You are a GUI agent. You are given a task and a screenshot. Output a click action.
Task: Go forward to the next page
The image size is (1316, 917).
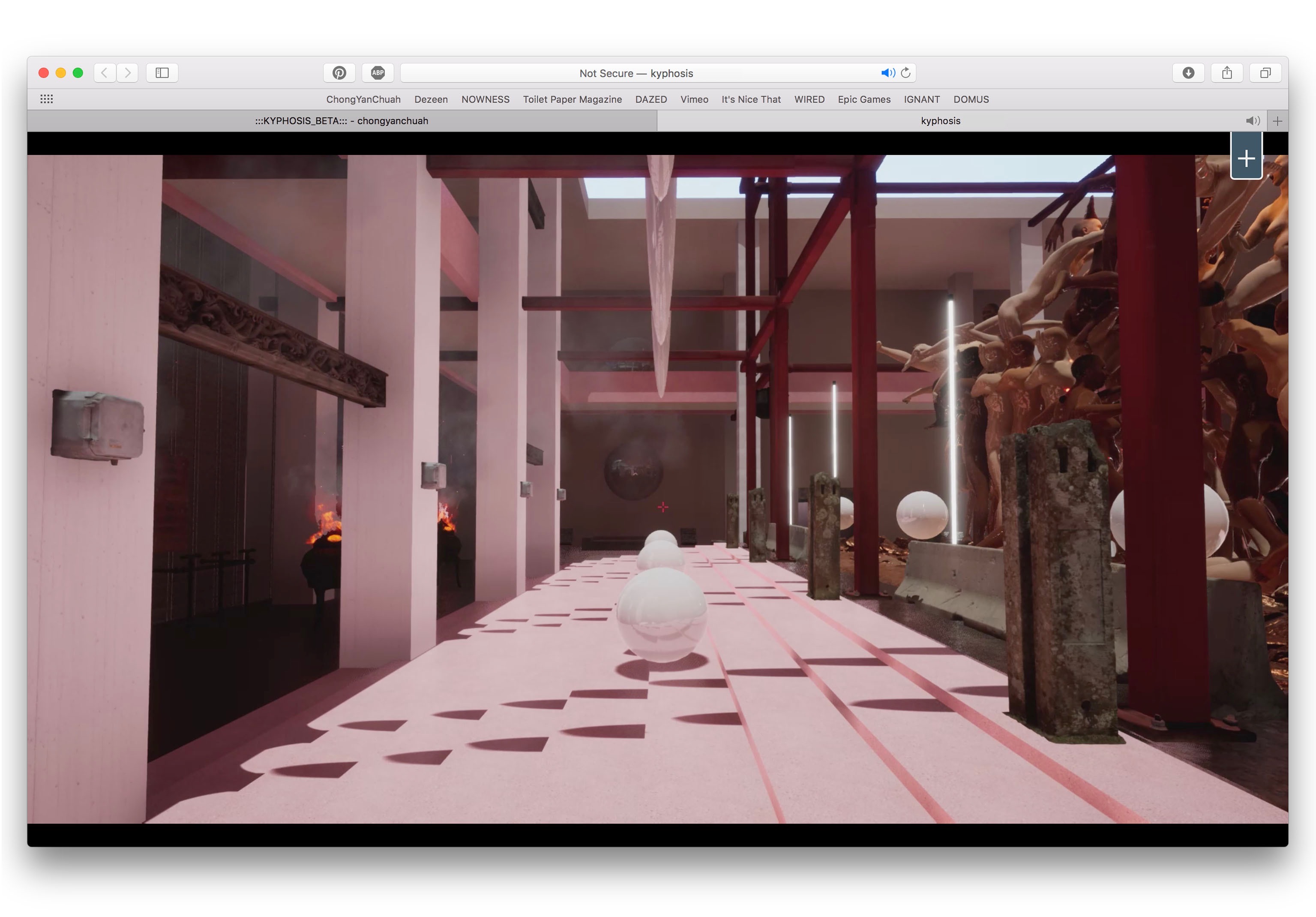128,73
